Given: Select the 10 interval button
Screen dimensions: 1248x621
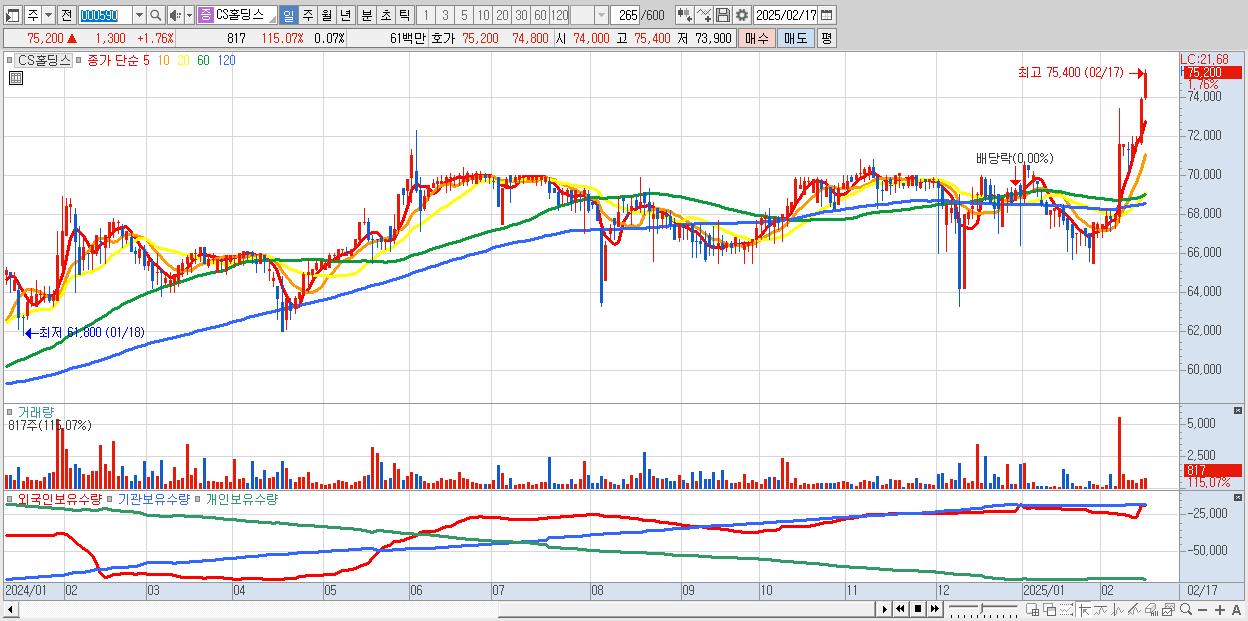Looking at the screenshot, I should tap(483, 16).
